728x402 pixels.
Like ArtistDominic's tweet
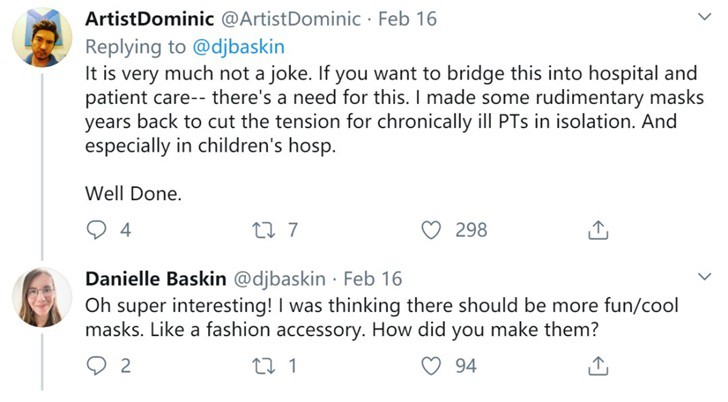click(431, 230)
